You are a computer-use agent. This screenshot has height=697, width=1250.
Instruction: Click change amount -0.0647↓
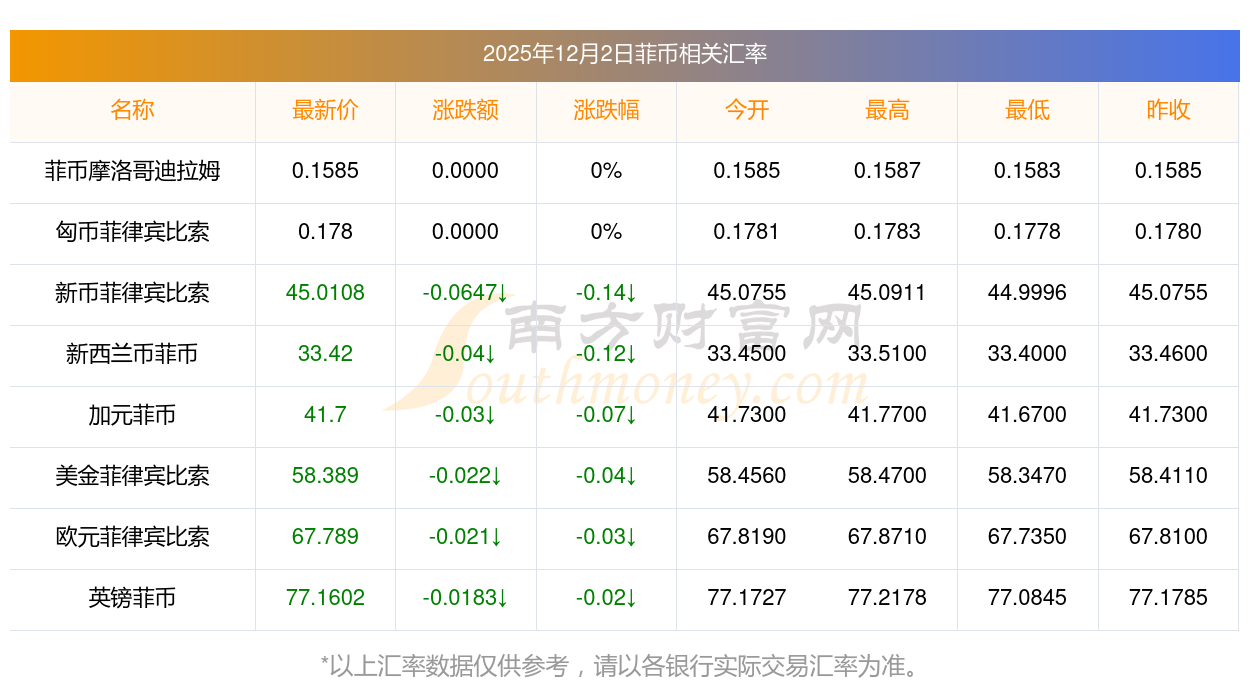click(x=466, y=293)
